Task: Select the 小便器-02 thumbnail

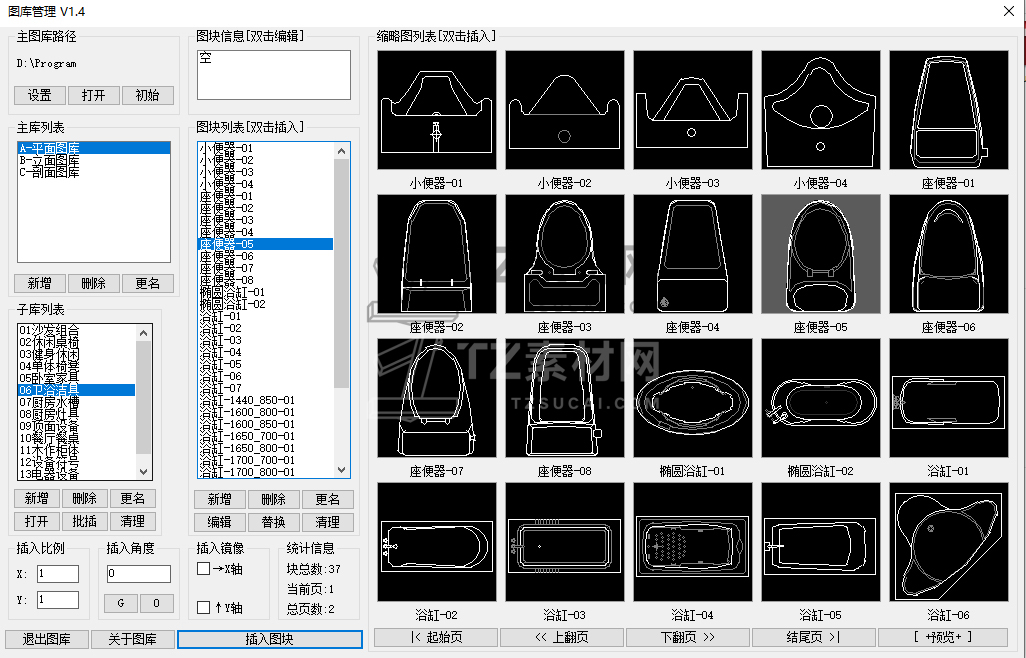Action: (565, 110)
